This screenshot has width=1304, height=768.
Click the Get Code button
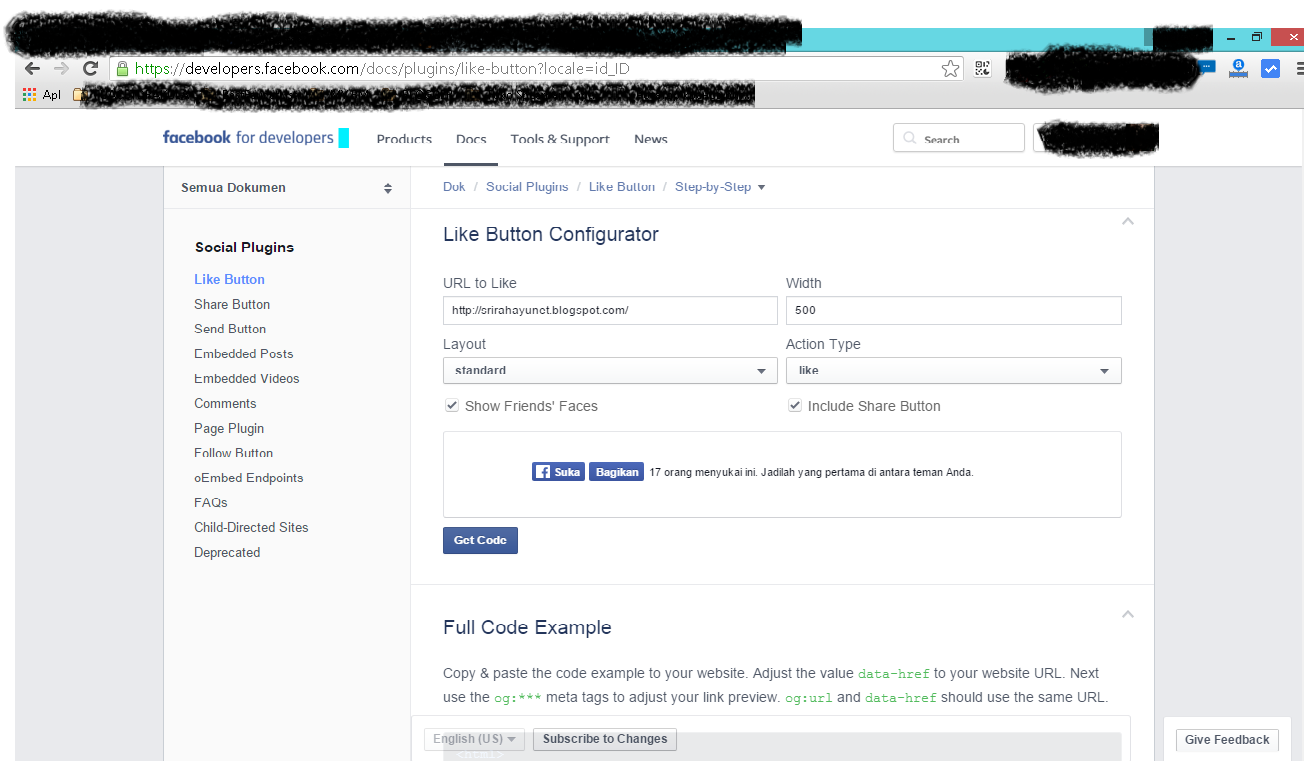(x=480, y=540)
